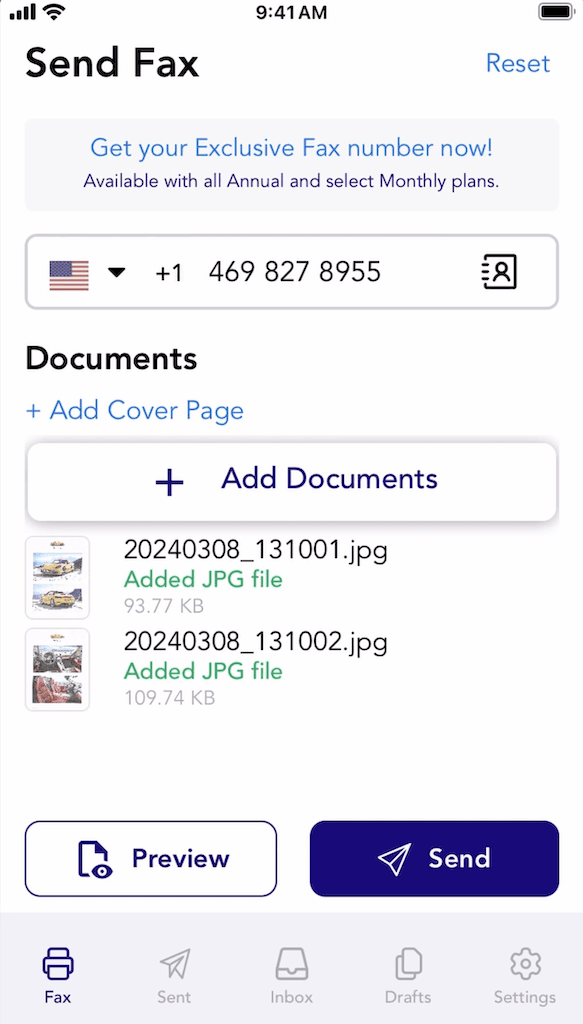Tap the paper plane icon on Send
This screenshot has width=583, height=1024.
pyautogui.click(x=394, y=858)
